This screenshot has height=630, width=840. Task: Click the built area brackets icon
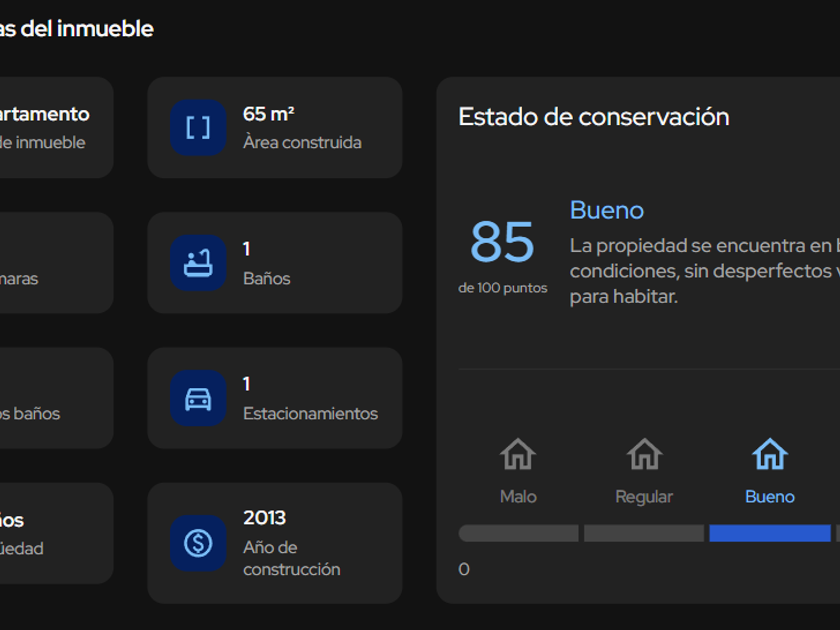tap(198, 128)
